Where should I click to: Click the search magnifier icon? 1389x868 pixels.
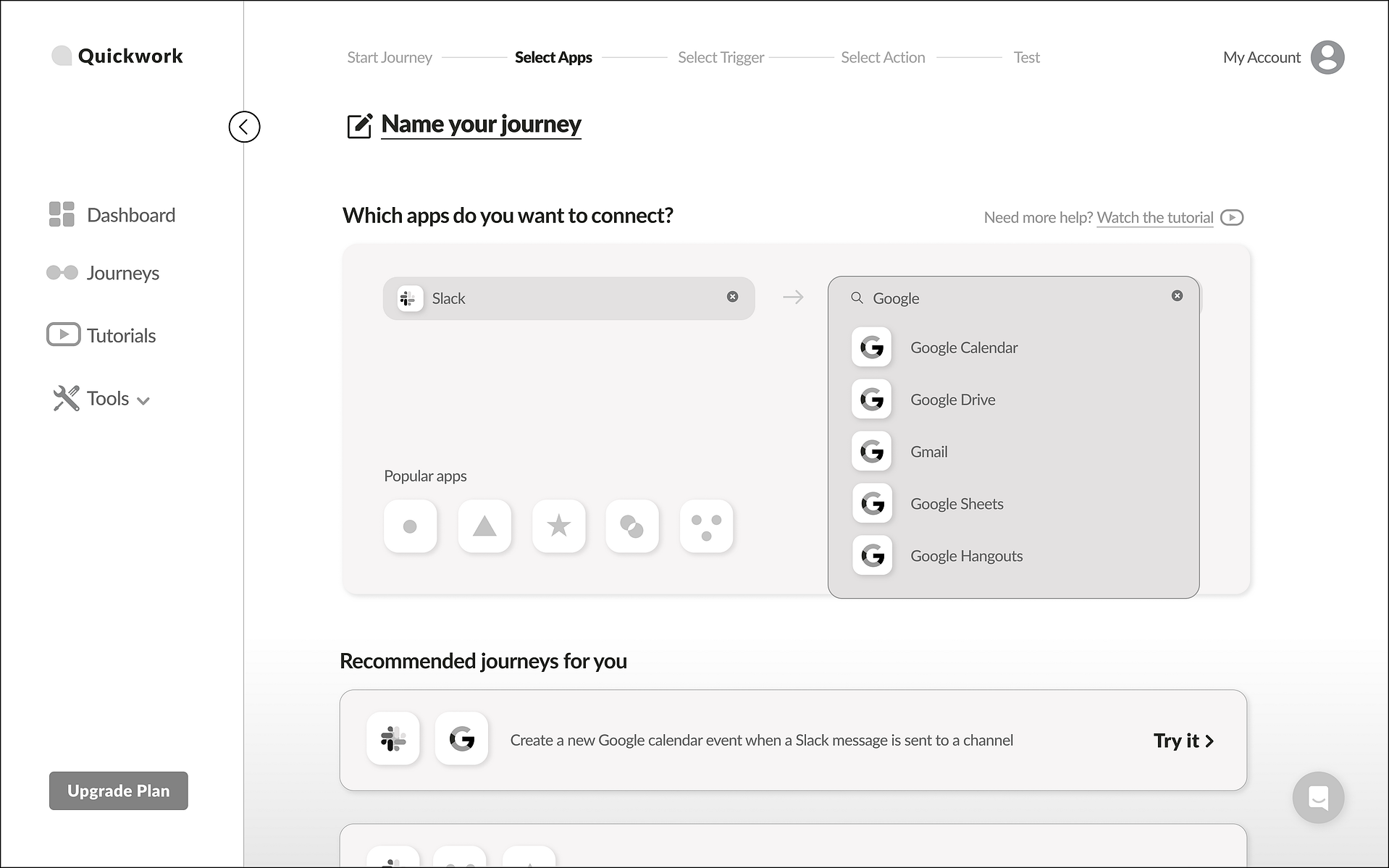pyautogui.click(x=857, y=298)
